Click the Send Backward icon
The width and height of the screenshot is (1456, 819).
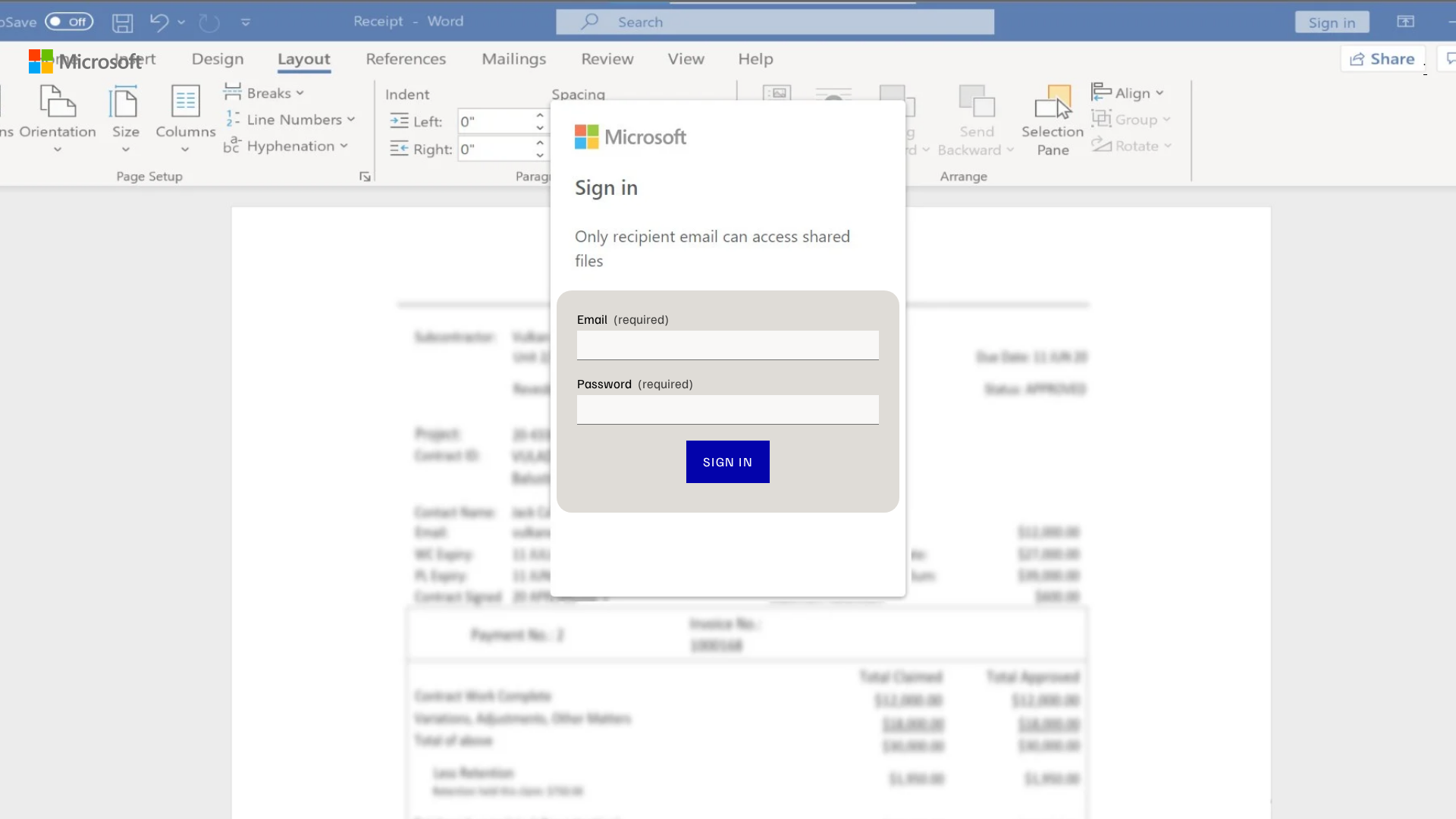[x=977, y=102]
